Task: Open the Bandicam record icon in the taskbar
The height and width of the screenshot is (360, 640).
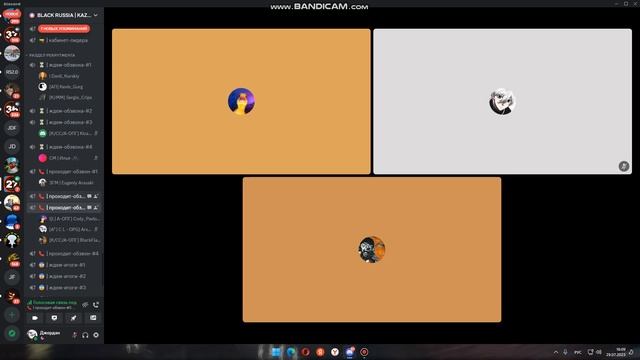Action: tap(364, 352)
